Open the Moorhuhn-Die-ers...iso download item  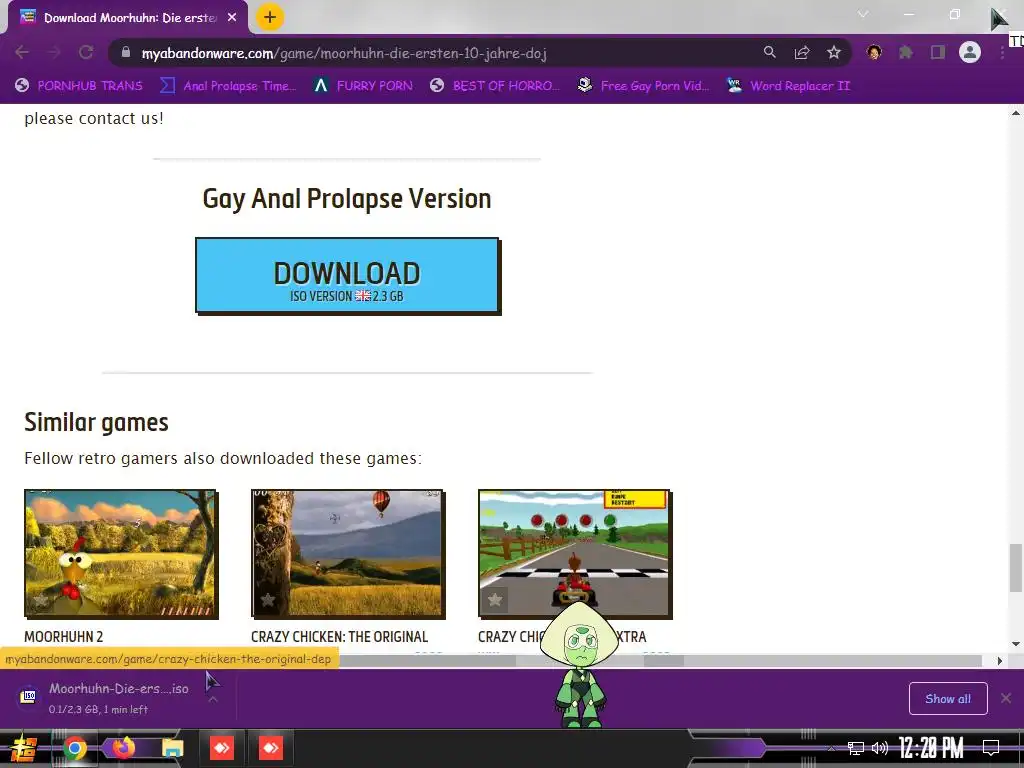(x=118, y=698)
